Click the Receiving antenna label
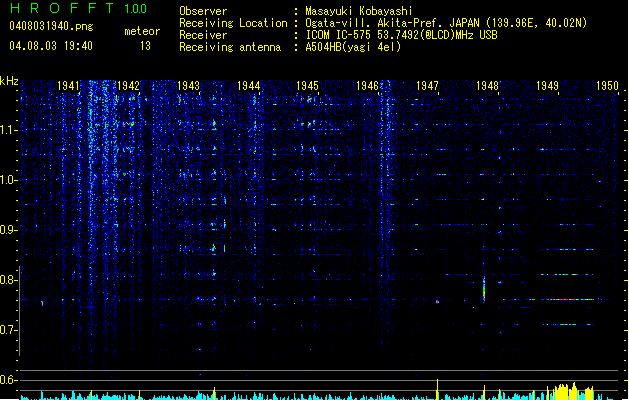 [230, 47]
